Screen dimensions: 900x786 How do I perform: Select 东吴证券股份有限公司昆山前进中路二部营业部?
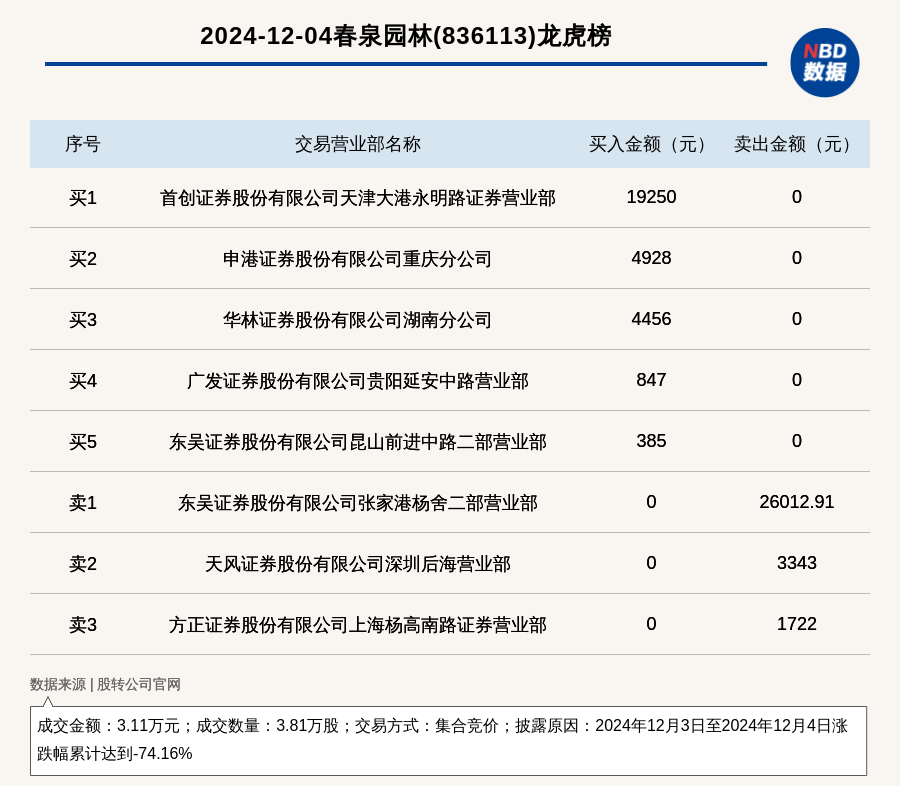pyautogui.click(x=358, y=442)
